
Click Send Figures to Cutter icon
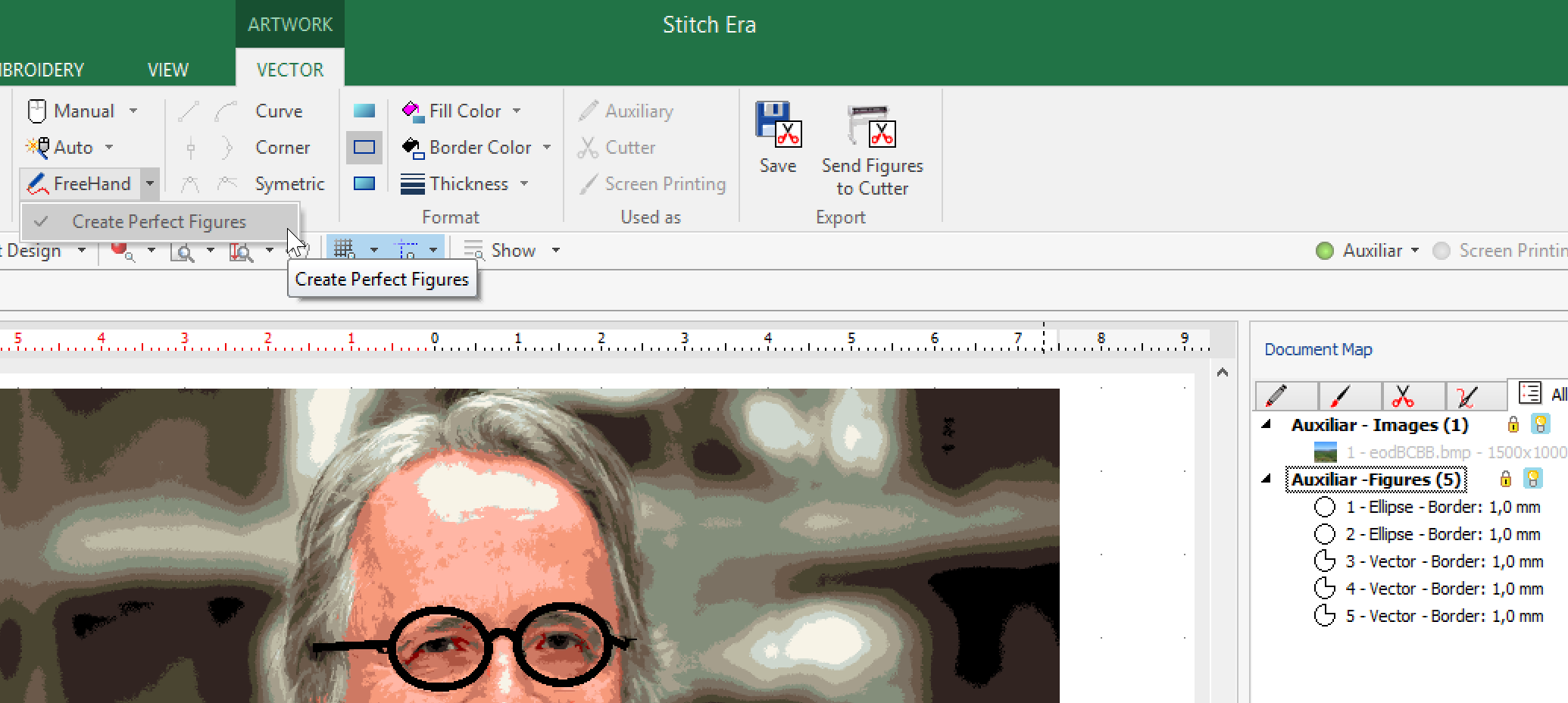(872, 126)
